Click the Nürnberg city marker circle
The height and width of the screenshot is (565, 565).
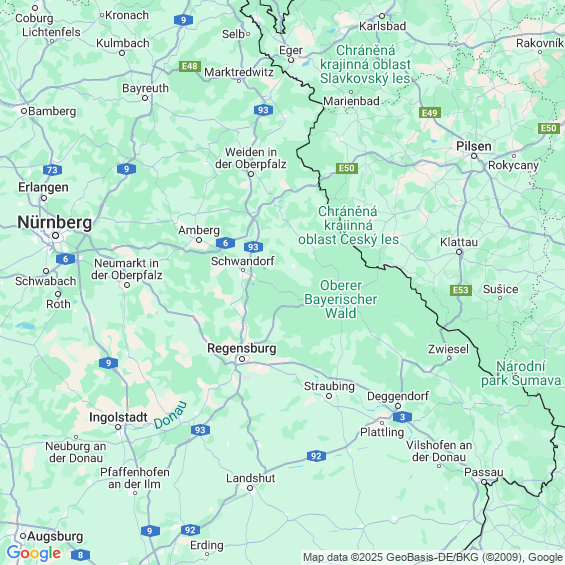(55, 236)
